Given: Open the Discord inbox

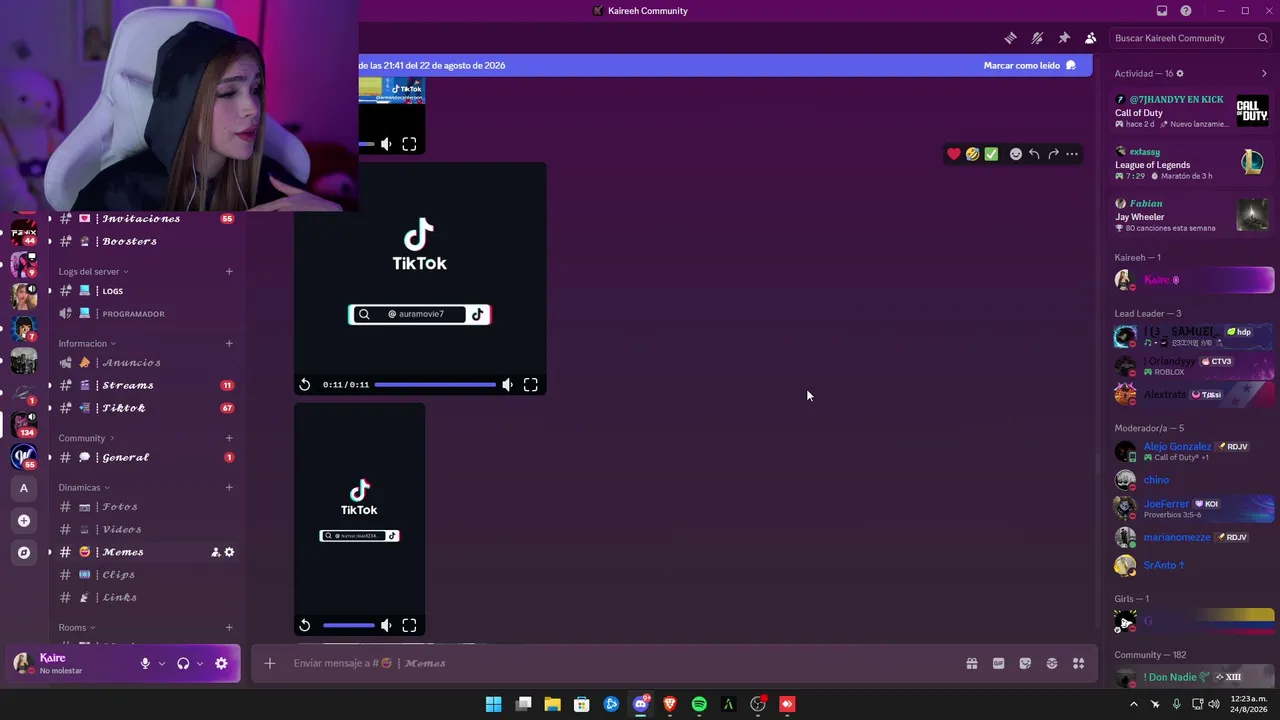Looking at the screenshot, I should point(1162,11).
